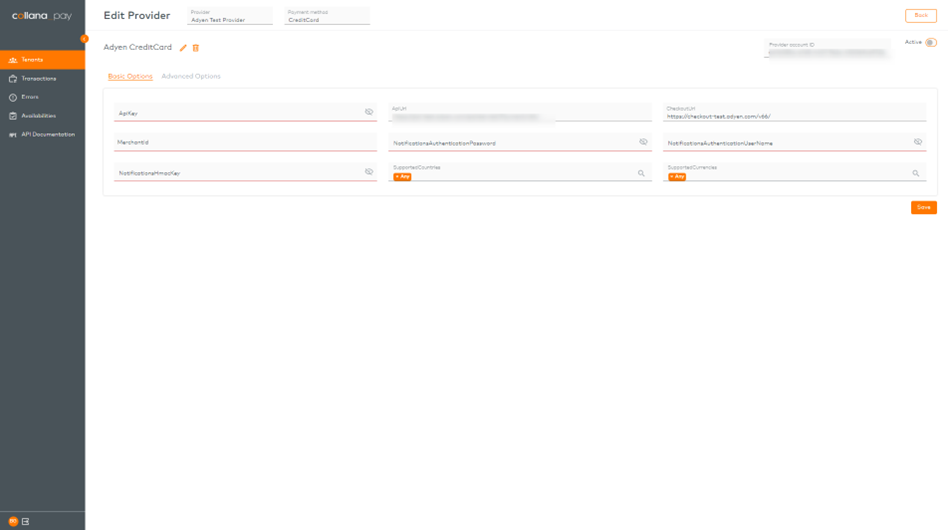This screenshot has width=948, height=530.
Task: Click the search icon in SupportedCountries
Action: coord(641,173)
